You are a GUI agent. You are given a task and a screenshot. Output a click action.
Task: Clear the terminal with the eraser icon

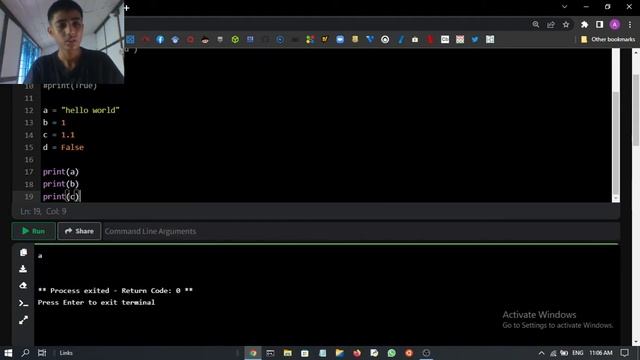[23, 286]
